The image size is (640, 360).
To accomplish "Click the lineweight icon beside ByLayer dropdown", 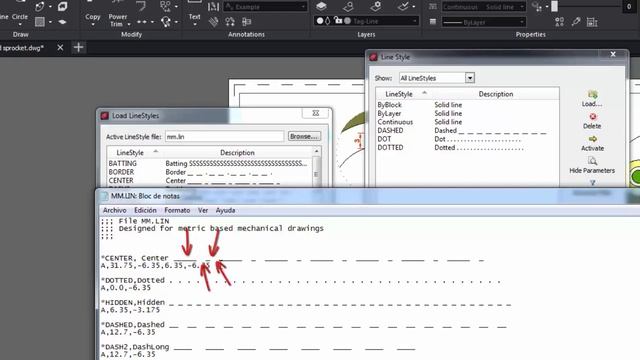I will 433,22.
